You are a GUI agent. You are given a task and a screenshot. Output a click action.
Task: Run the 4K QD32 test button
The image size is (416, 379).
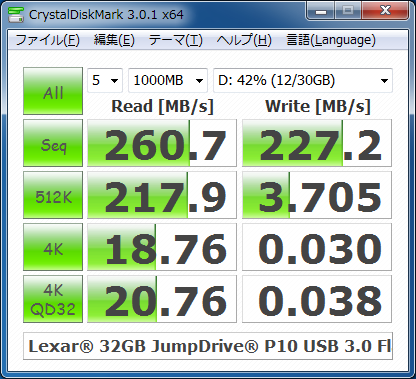[53, 299]
